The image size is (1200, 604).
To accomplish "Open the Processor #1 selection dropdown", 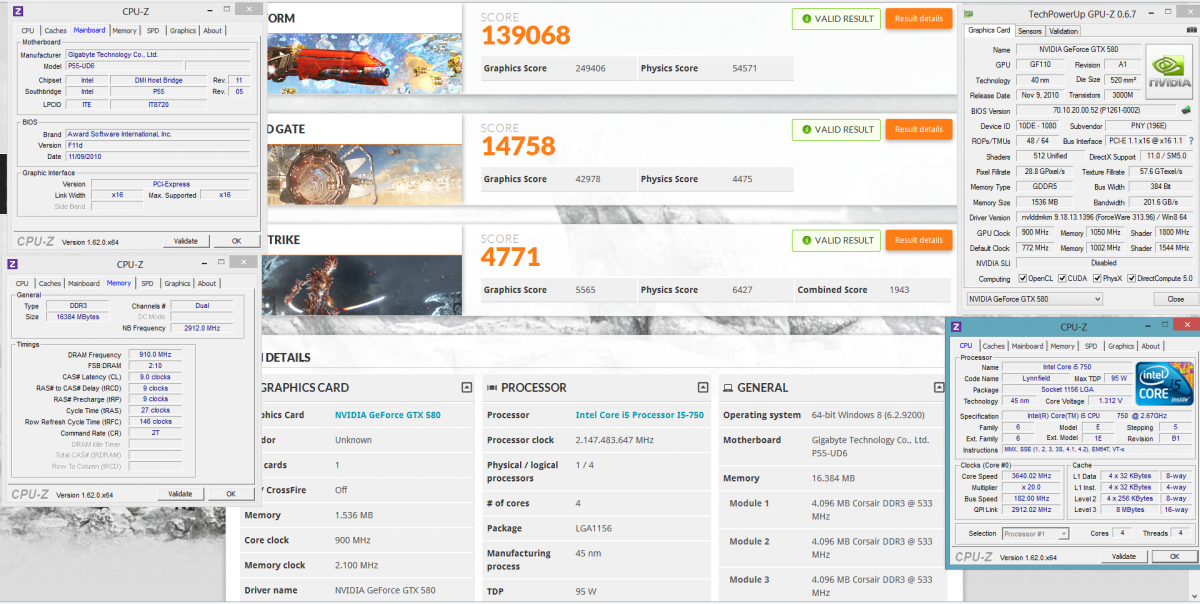I will tap(1035, 534).
